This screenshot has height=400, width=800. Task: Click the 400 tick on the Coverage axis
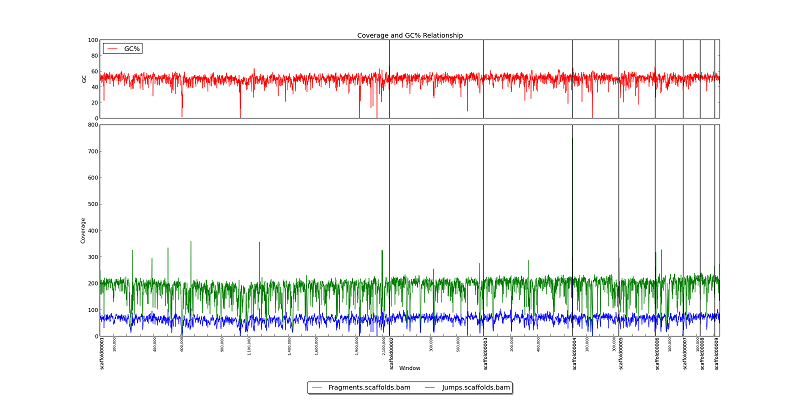tap(92, 231)
